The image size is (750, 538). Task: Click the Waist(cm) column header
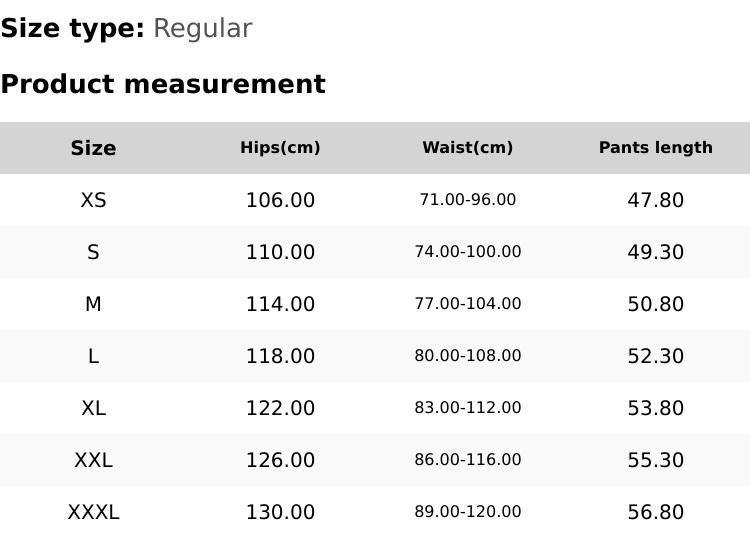[x=468, y=148]
